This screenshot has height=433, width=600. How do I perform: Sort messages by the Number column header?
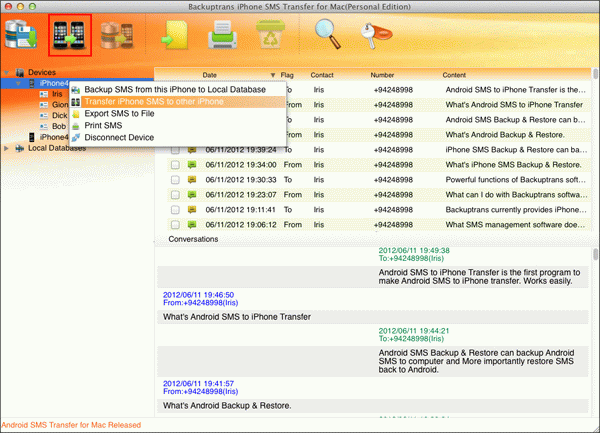click(x=382, y=75)
